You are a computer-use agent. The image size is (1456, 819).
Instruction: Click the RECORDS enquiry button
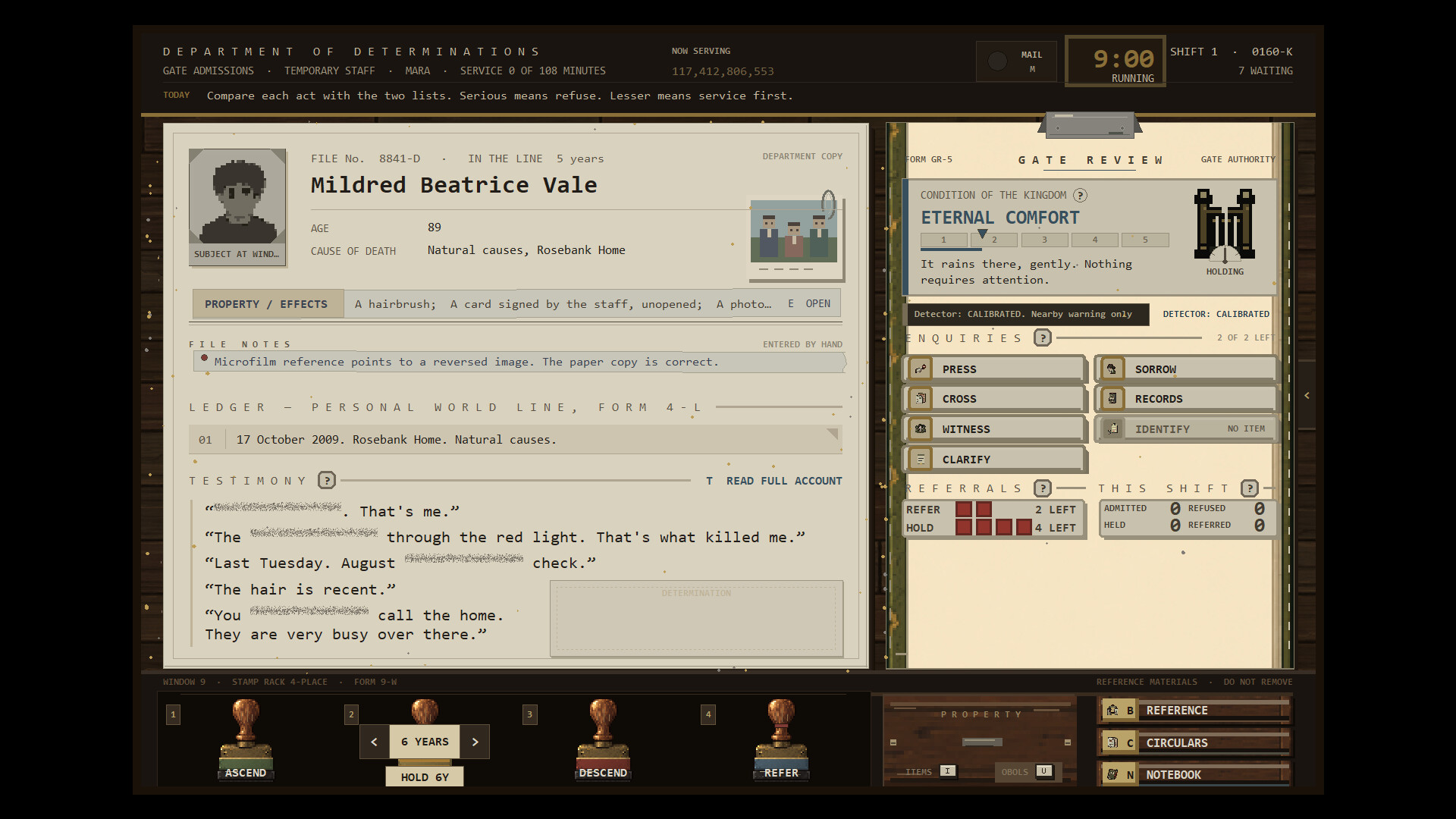click(1187, 398)
